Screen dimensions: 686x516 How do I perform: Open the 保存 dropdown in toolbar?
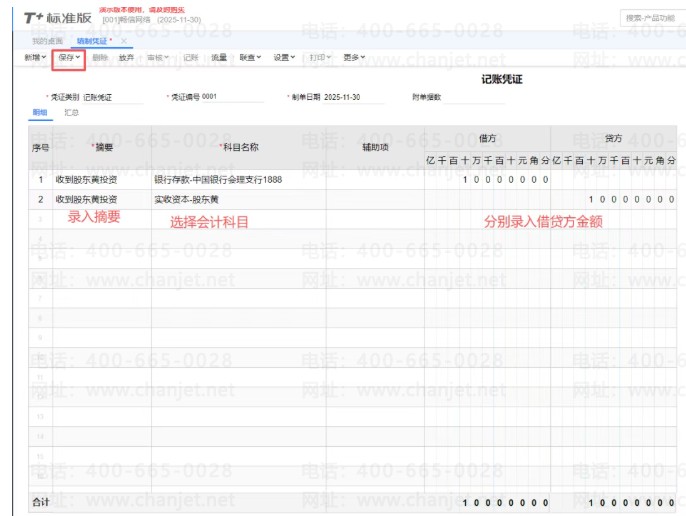coord(69,57)
